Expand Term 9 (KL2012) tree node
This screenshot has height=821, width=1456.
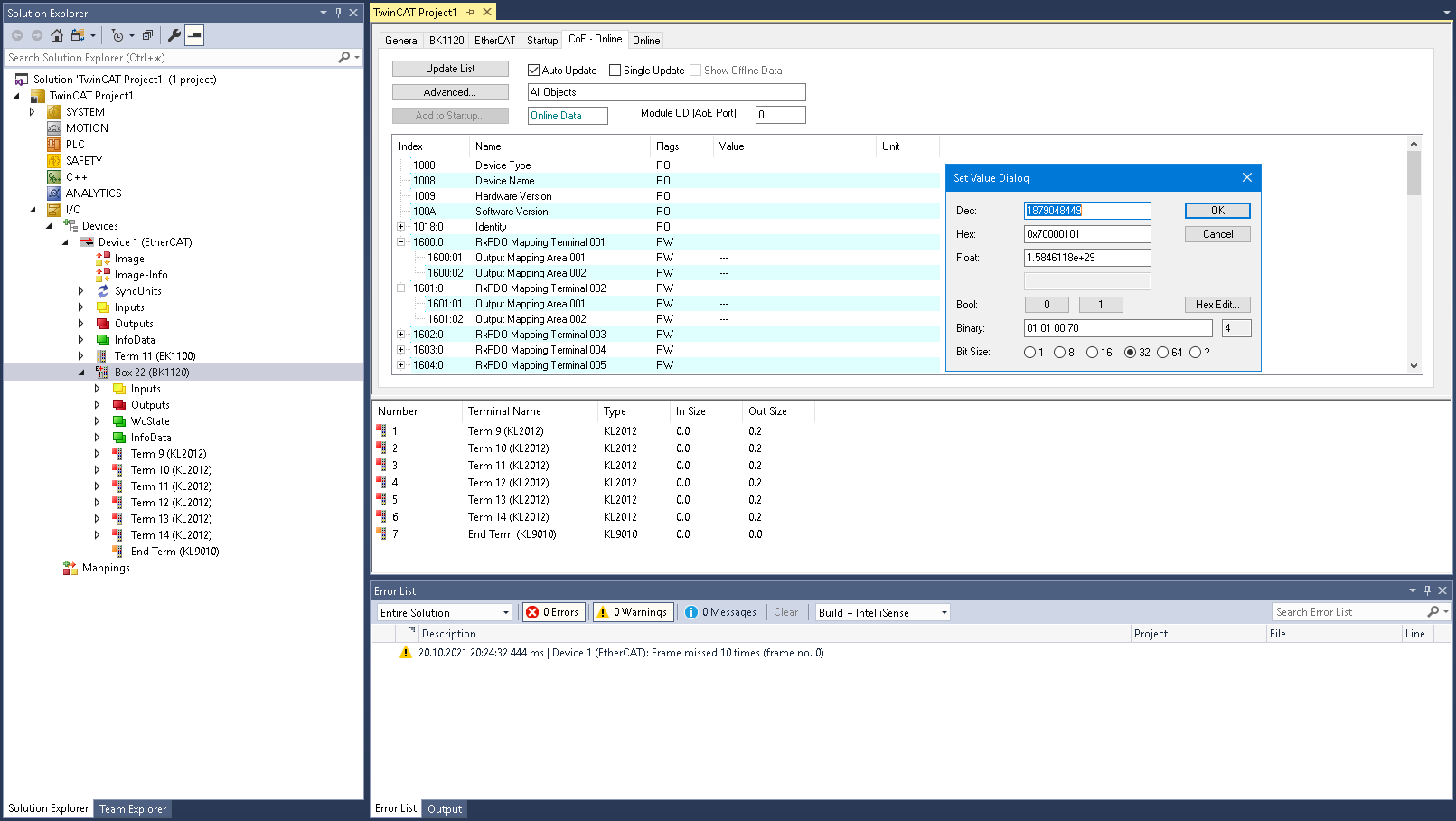click(x=98, y=454)
